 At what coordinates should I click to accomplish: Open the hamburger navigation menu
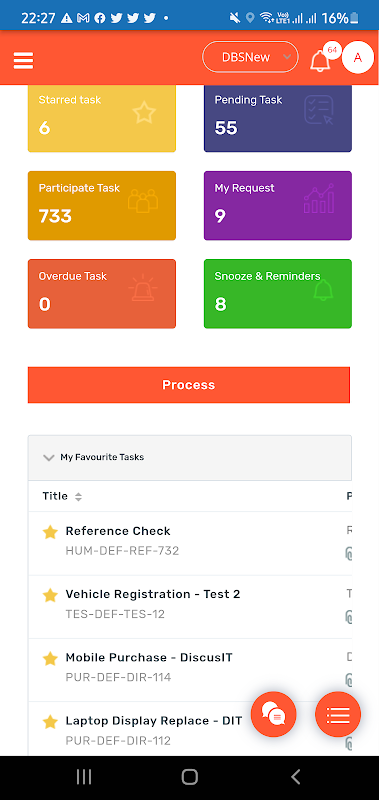pos(23,61)
